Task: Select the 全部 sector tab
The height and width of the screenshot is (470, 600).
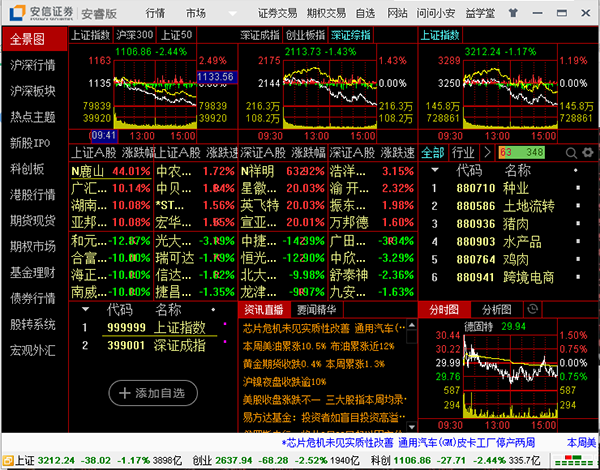Action: (x=433, y=153)
